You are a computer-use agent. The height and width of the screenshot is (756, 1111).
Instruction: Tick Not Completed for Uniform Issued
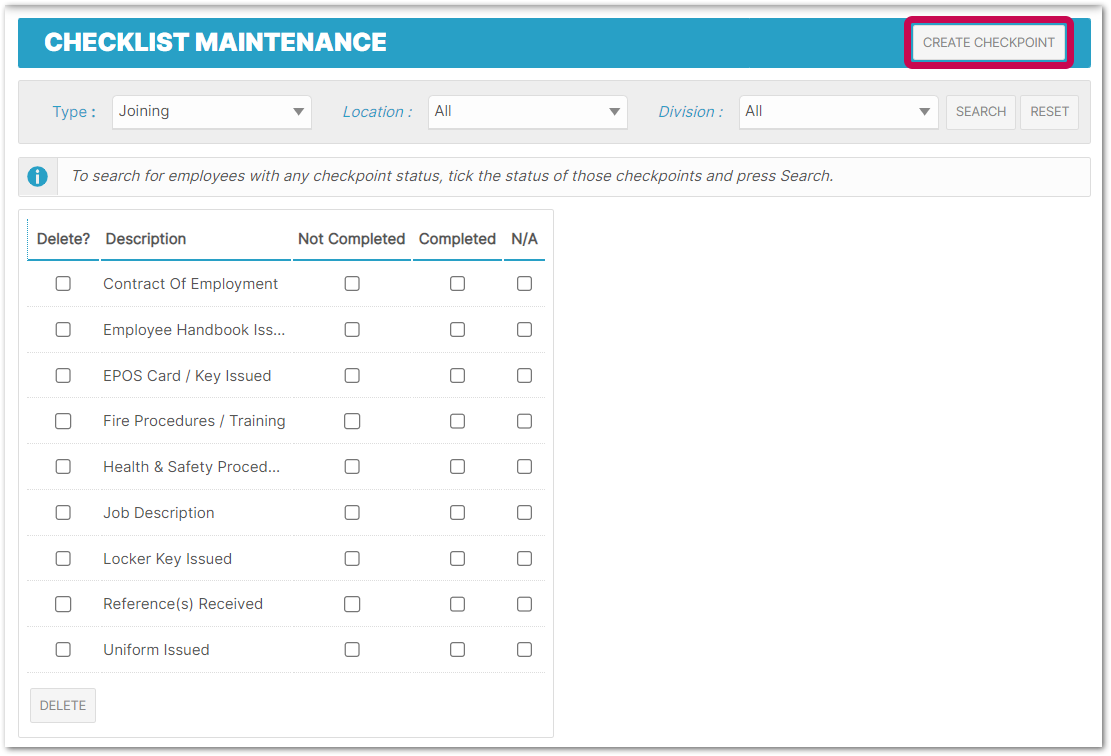click(352, 650)
